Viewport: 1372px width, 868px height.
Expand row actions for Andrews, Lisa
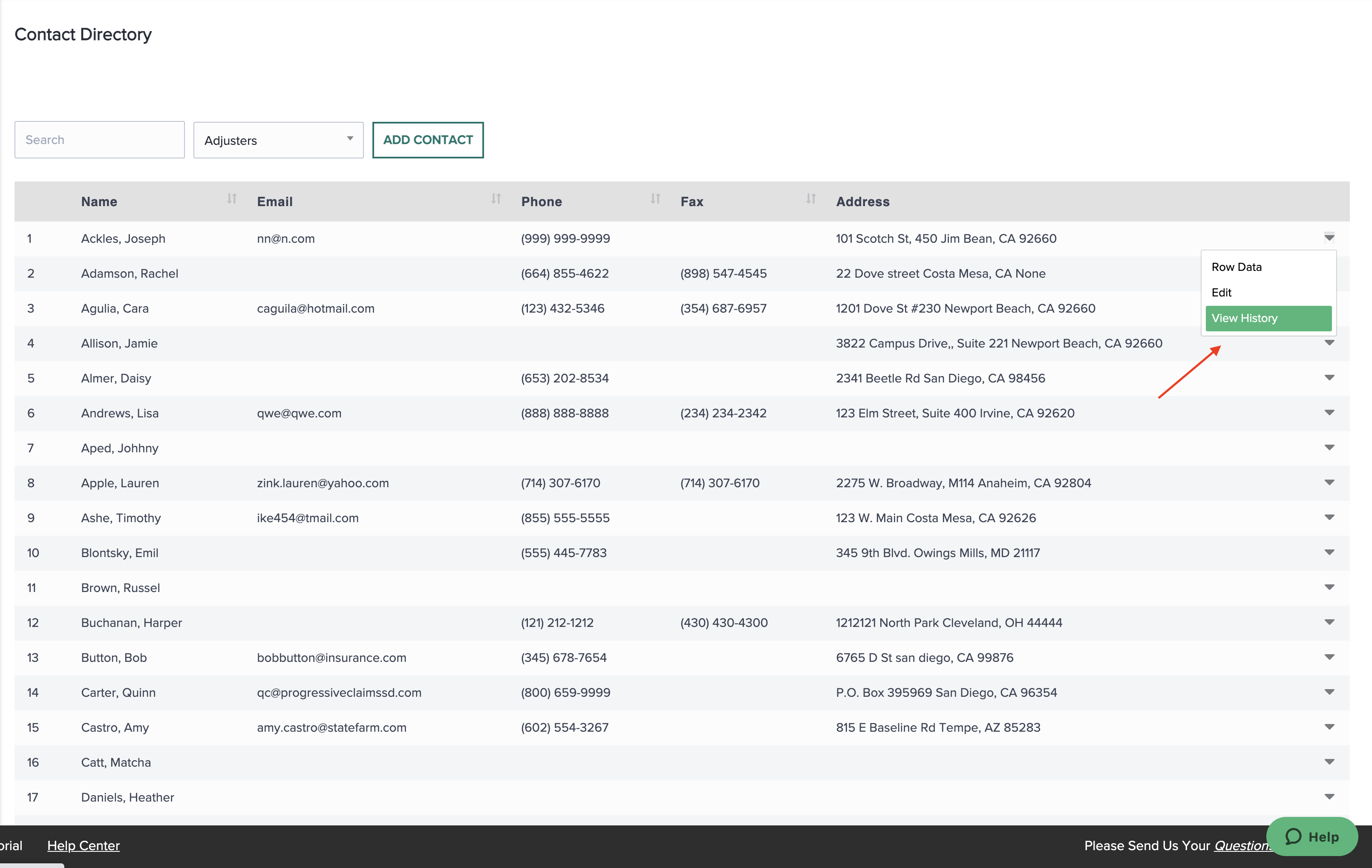click(1329, 412)
